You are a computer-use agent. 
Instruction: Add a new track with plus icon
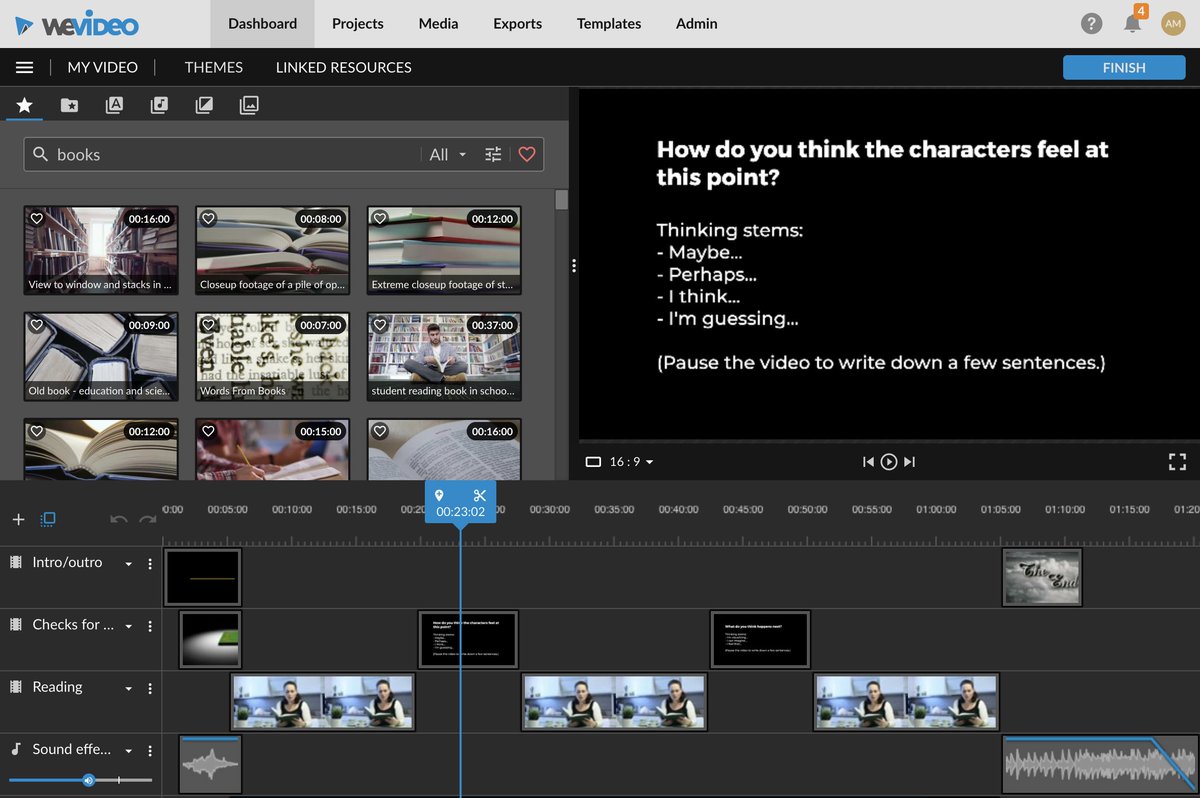pyautogui.click(x=18, y=519)
